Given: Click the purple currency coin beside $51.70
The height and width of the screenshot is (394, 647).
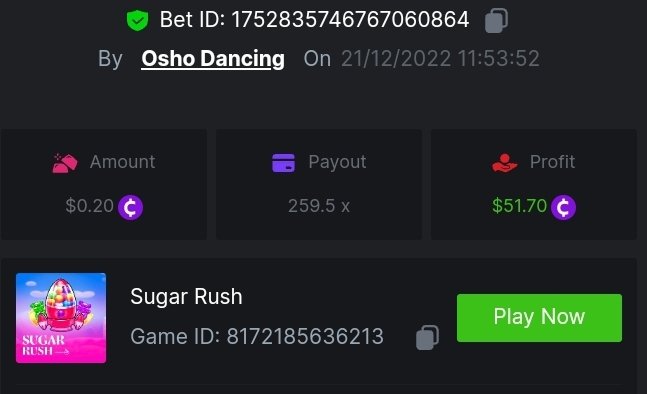Looking at the screenshot, I should coord(563,207).
